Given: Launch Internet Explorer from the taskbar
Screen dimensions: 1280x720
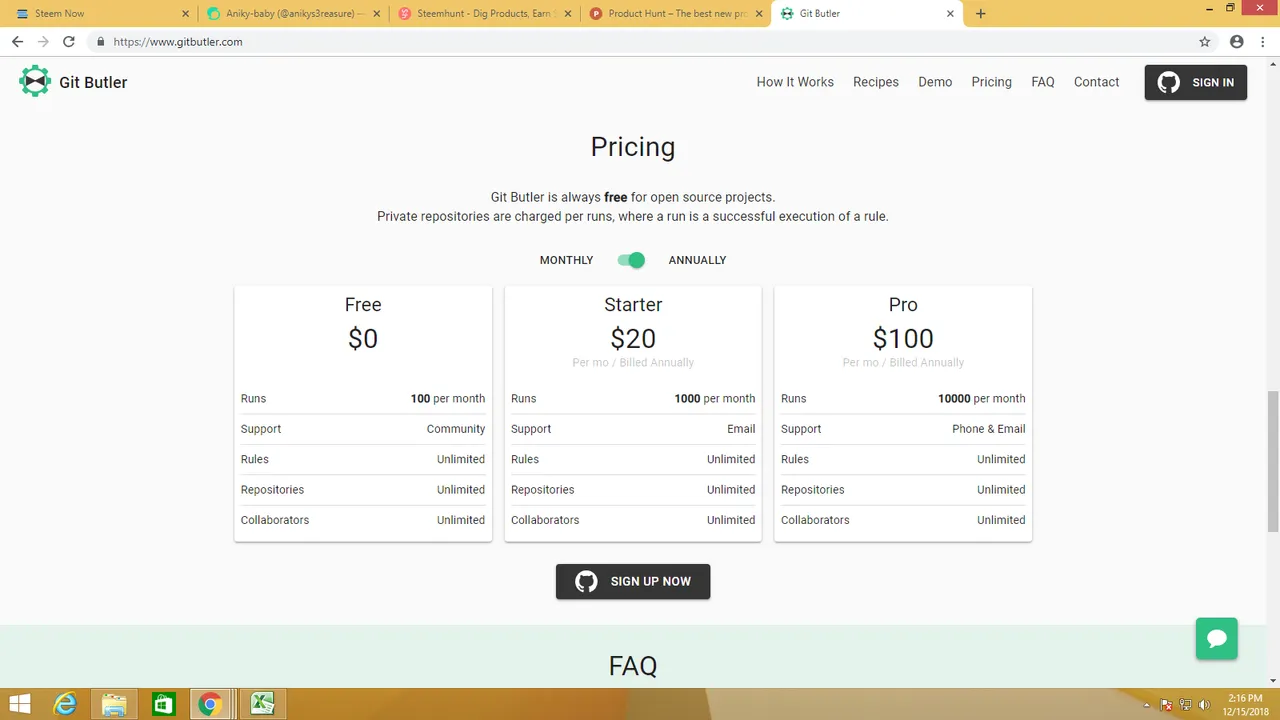Looking at the screenshot, I should [65, 704].
